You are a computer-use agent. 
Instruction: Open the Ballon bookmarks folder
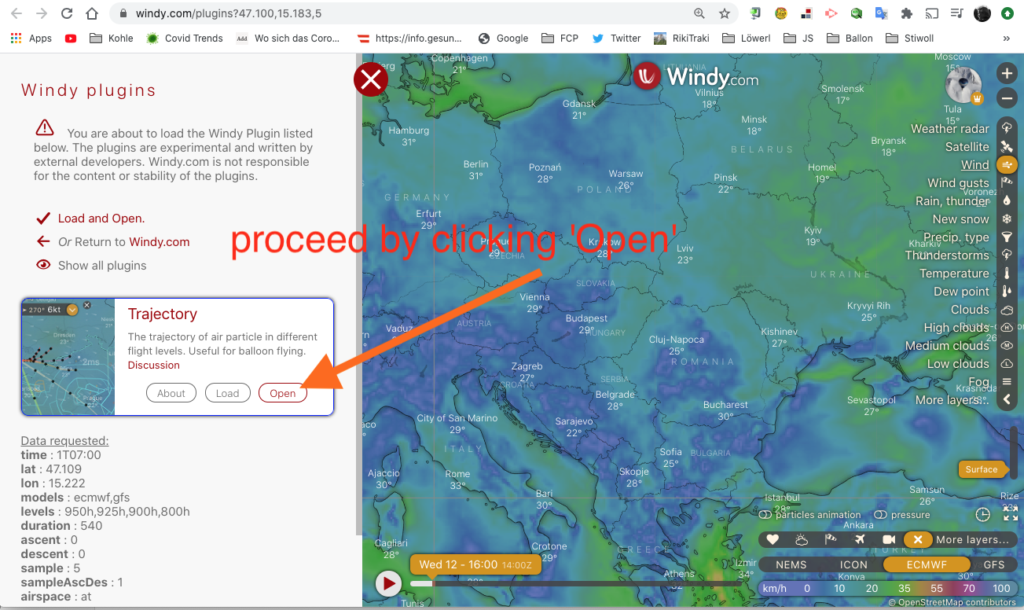[850, 39]
